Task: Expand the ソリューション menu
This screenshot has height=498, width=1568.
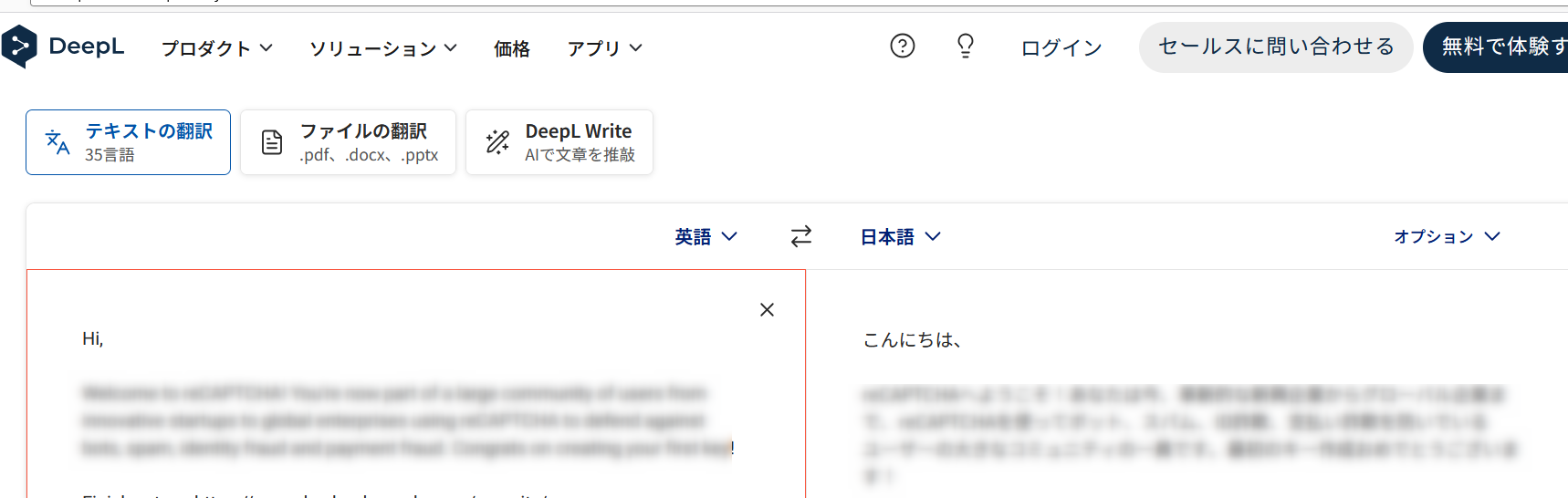Action: click(383, 48)
